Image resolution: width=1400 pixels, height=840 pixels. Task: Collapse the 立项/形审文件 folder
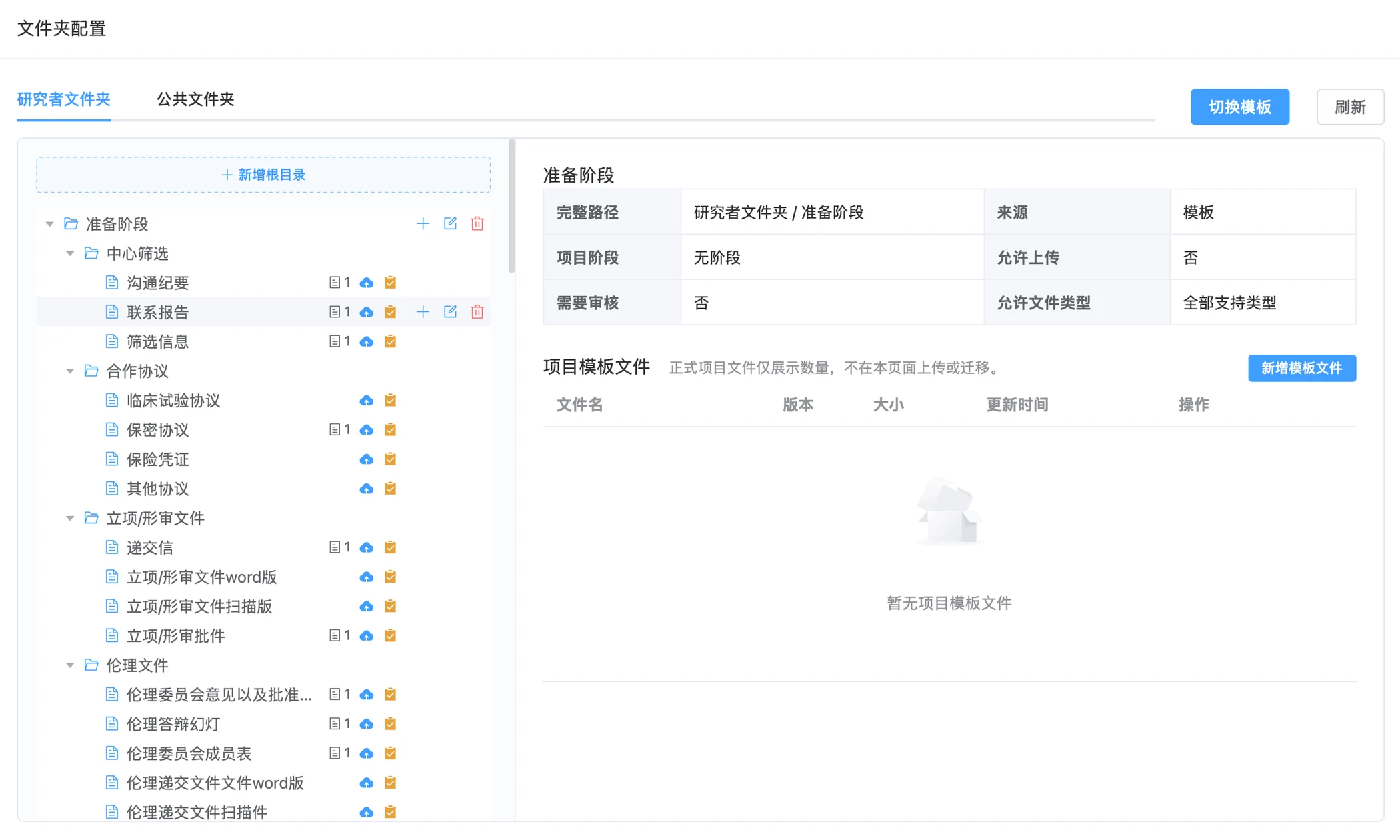point(70,518)
